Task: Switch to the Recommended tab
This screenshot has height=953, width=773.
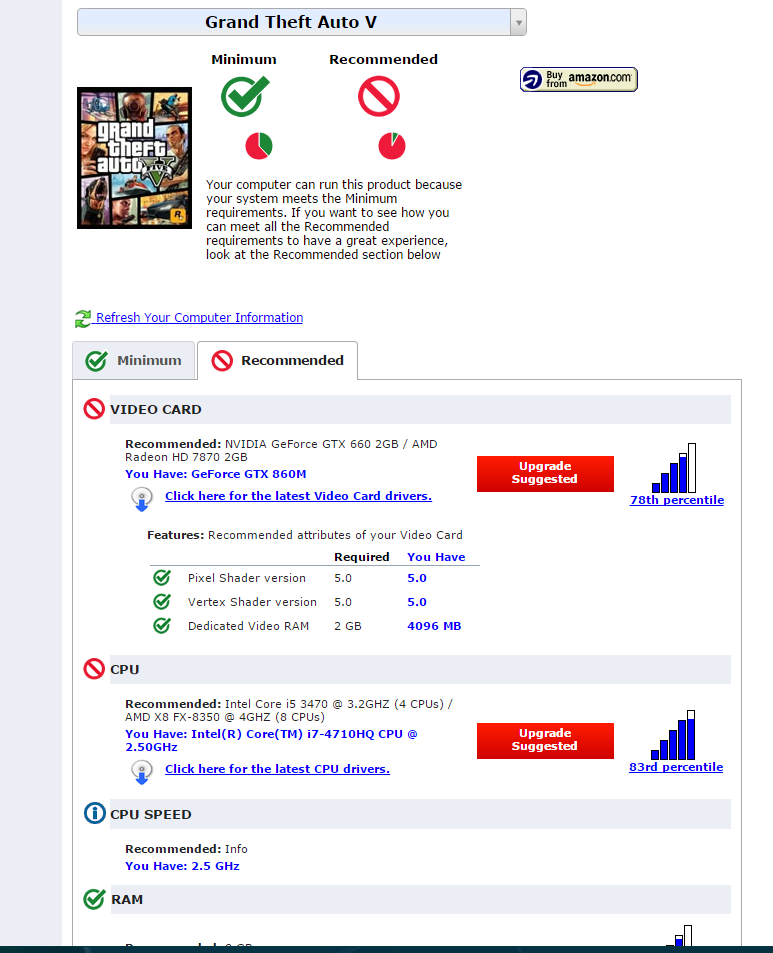Action: [x=278, y=360]
